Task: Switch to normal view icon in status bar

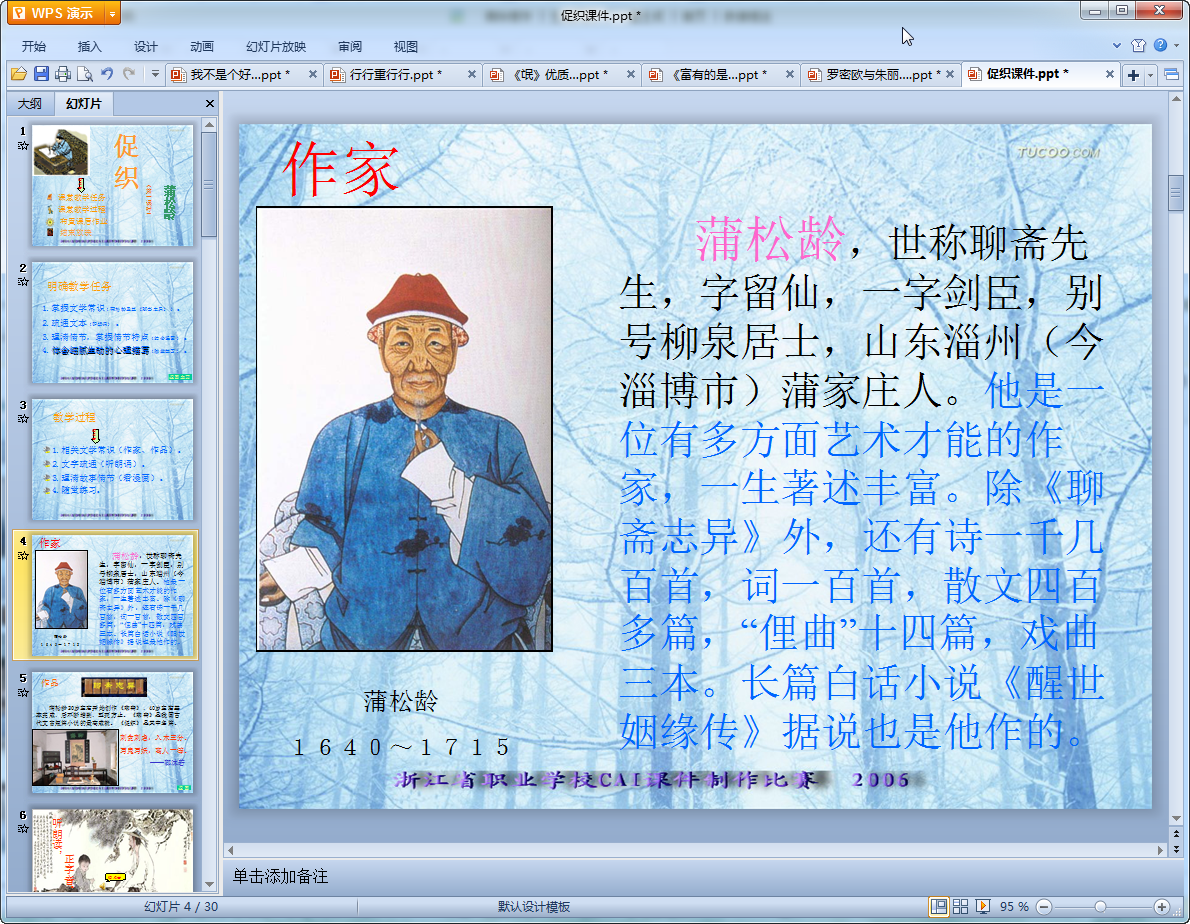Action: (x=939, y=907)
